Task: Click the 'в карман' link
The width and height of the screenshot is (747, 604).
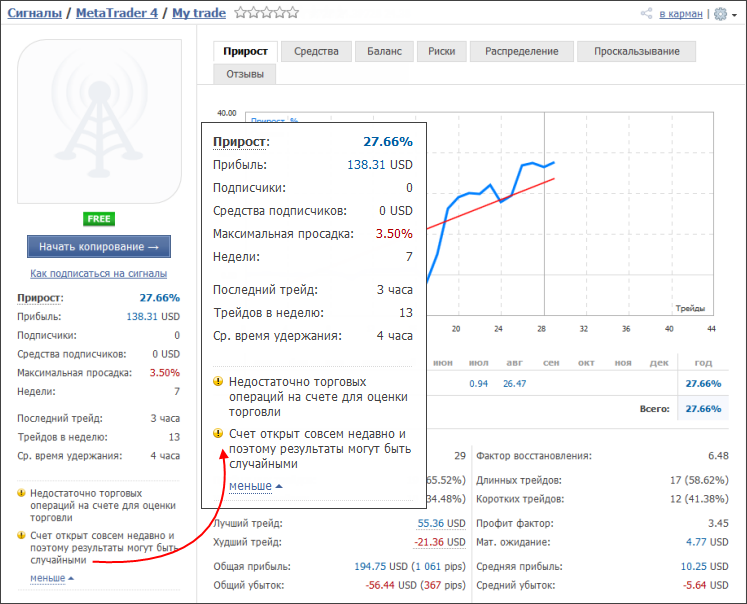Action: tap(681, 14)
